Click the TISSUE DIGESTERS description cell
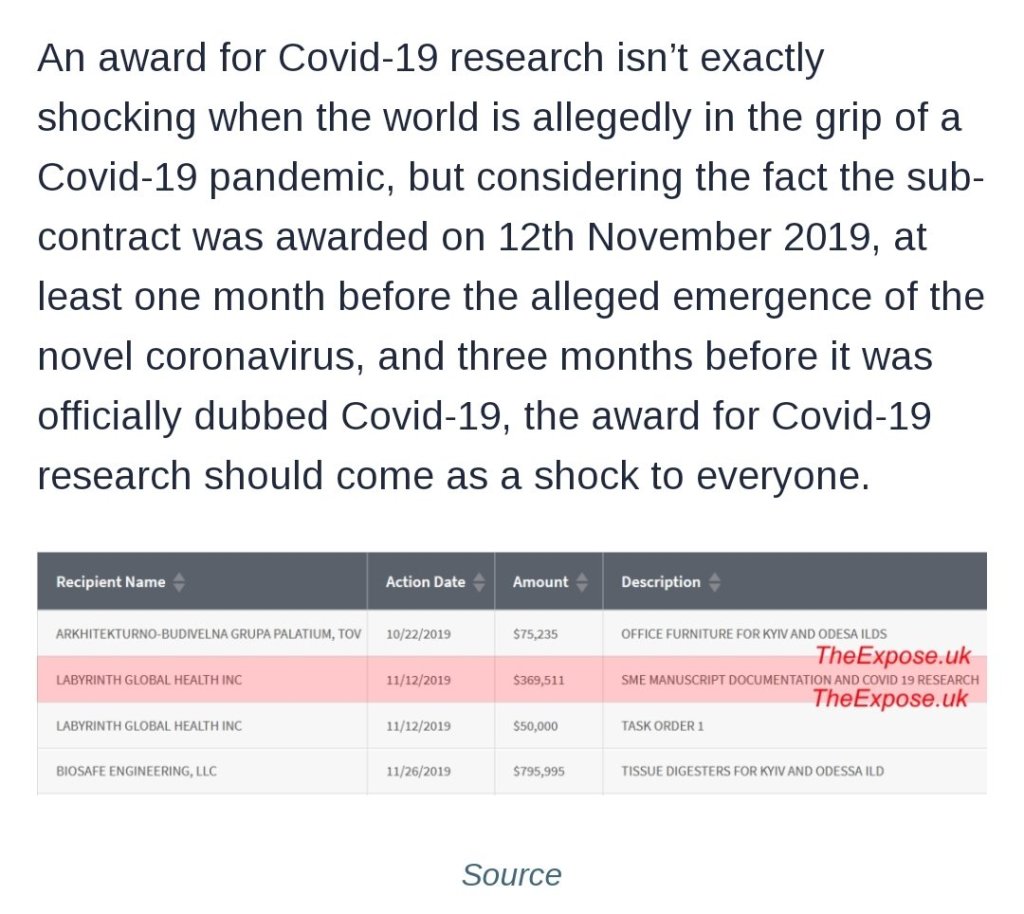 tap(752, 771)
